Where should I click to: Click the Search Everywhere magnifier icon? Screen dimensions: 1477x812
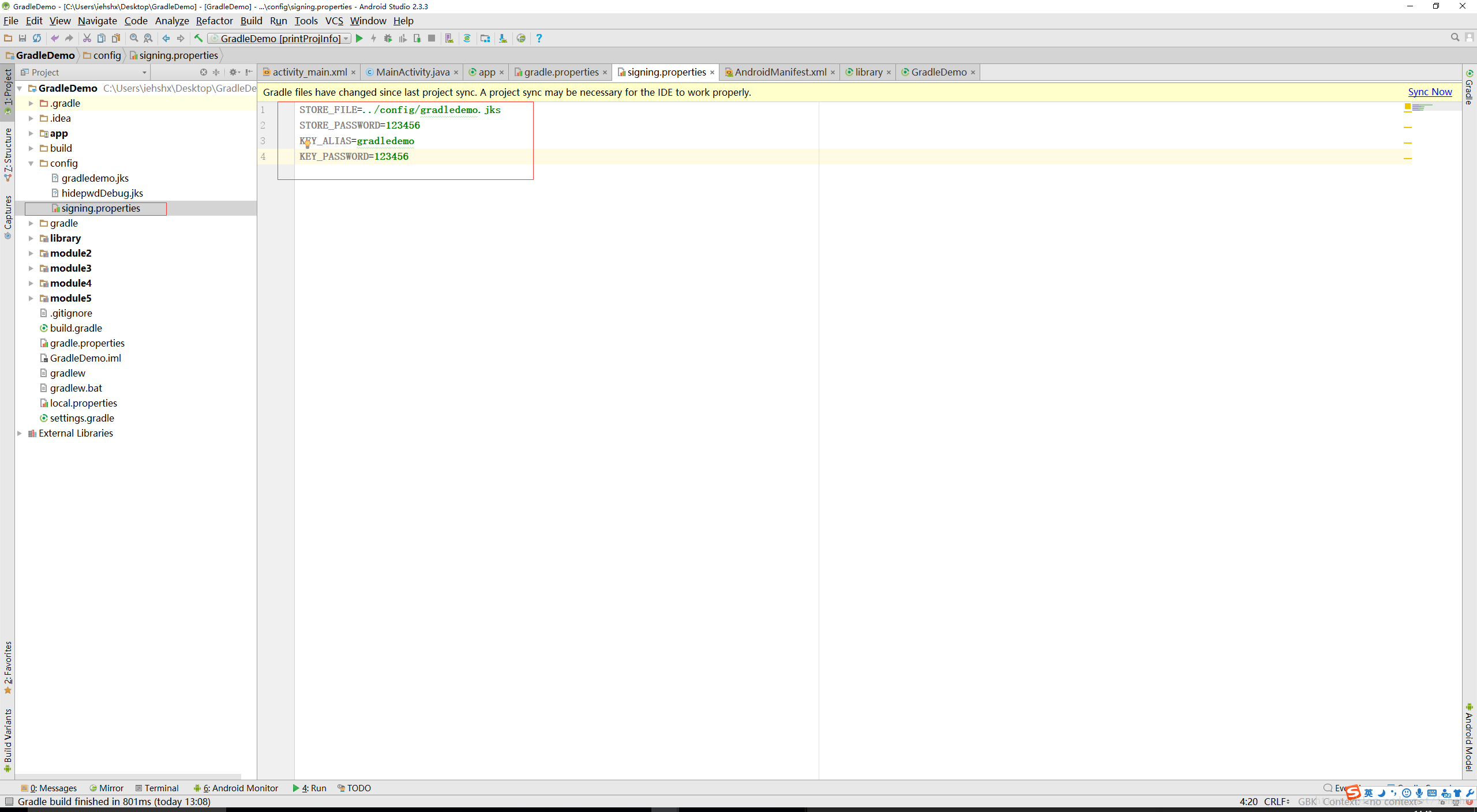pyautogui.click(x=1454, y=37)
